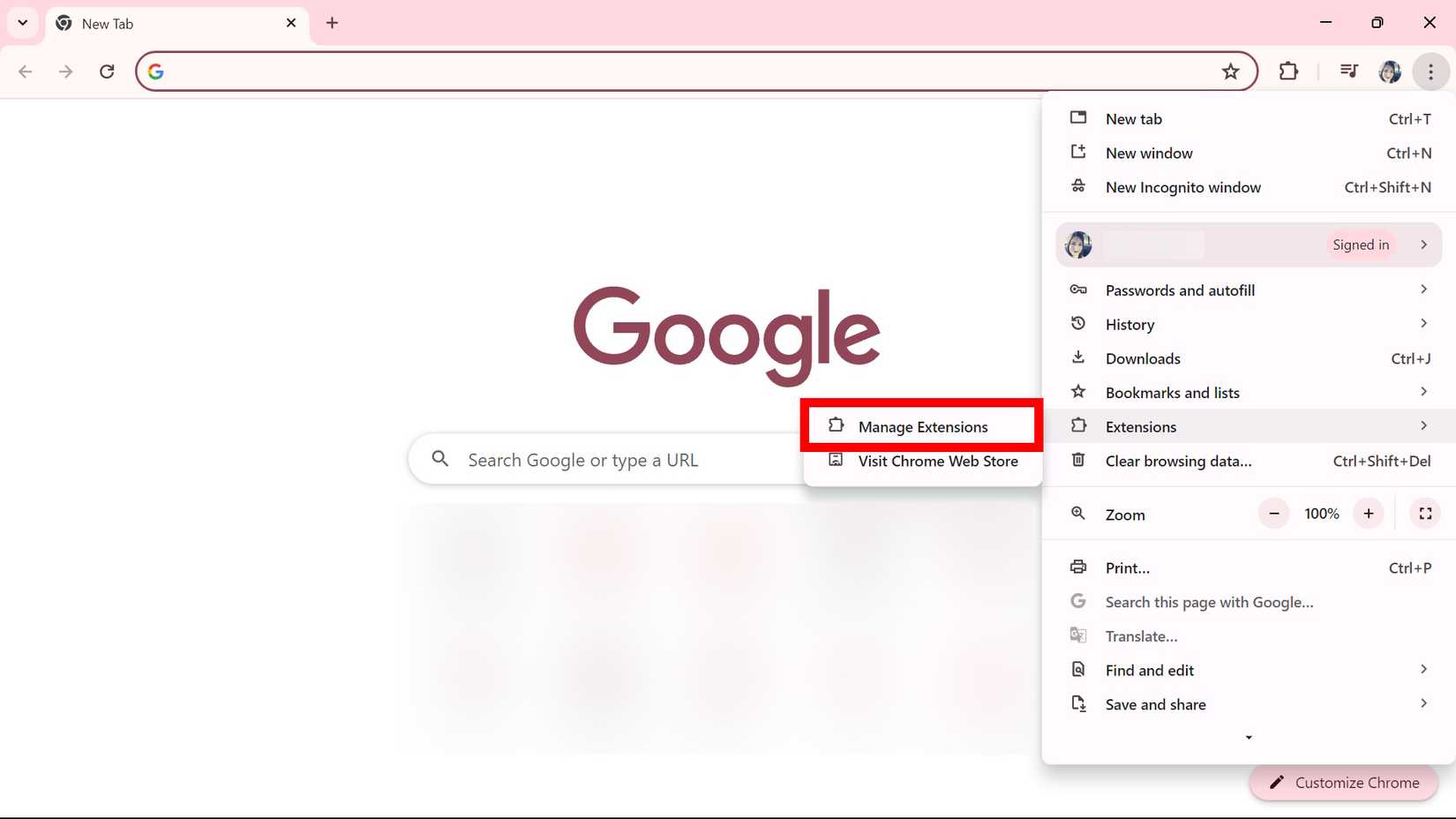Click the back navigation arrow
This screenshot has width=1456, height=819.
[x=26, y=71]
